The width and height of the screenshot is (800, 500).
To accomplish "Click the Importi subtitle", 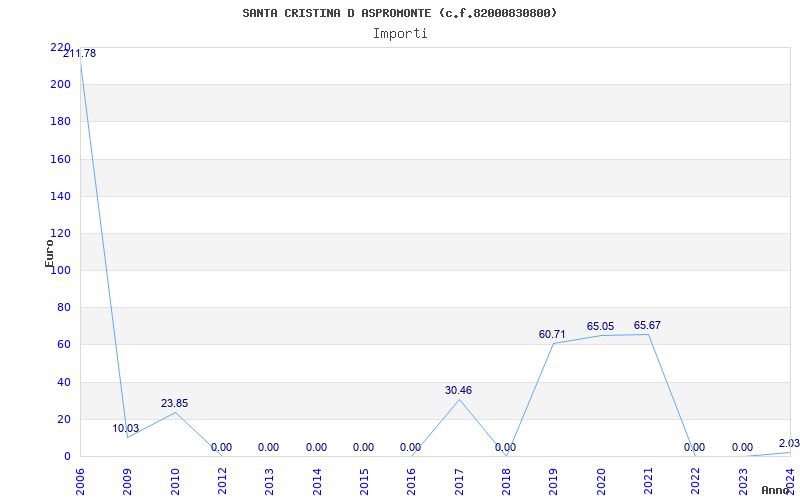I will coord(400,34).
